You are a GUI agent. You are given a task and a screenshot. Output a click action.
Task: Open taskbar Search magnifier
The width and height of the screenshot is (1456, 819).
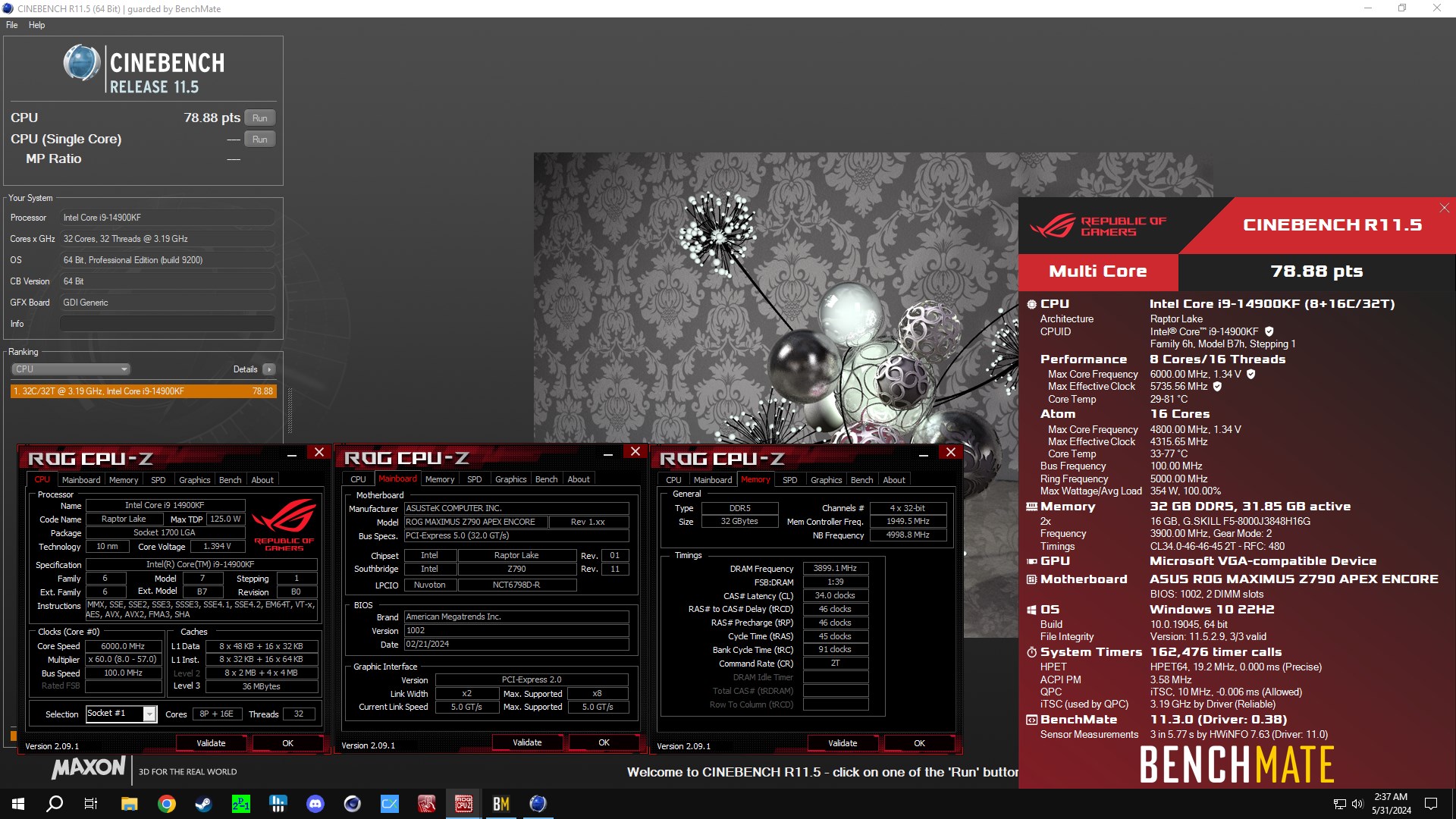(55, 804)
